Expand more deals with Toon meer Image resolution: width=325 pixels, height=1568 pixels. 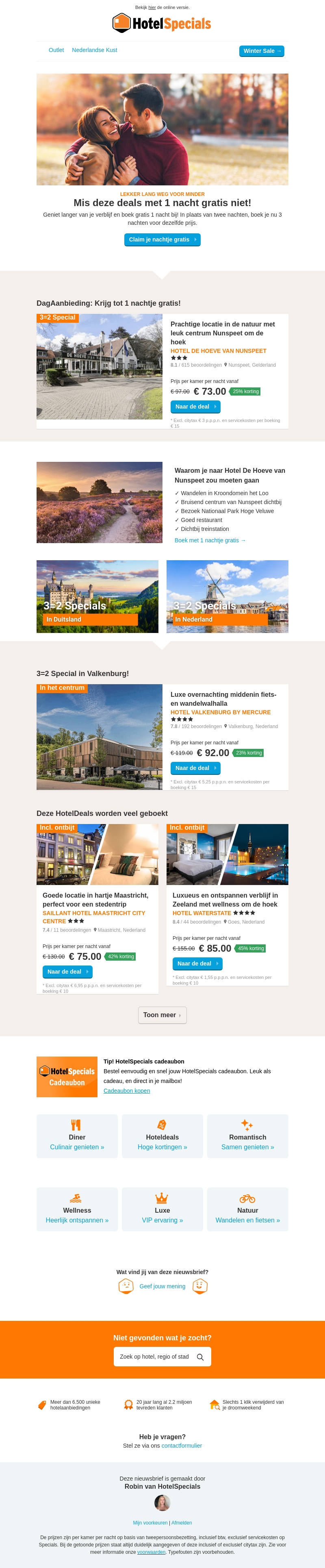pyautogui.click(x=162, y=1015)
